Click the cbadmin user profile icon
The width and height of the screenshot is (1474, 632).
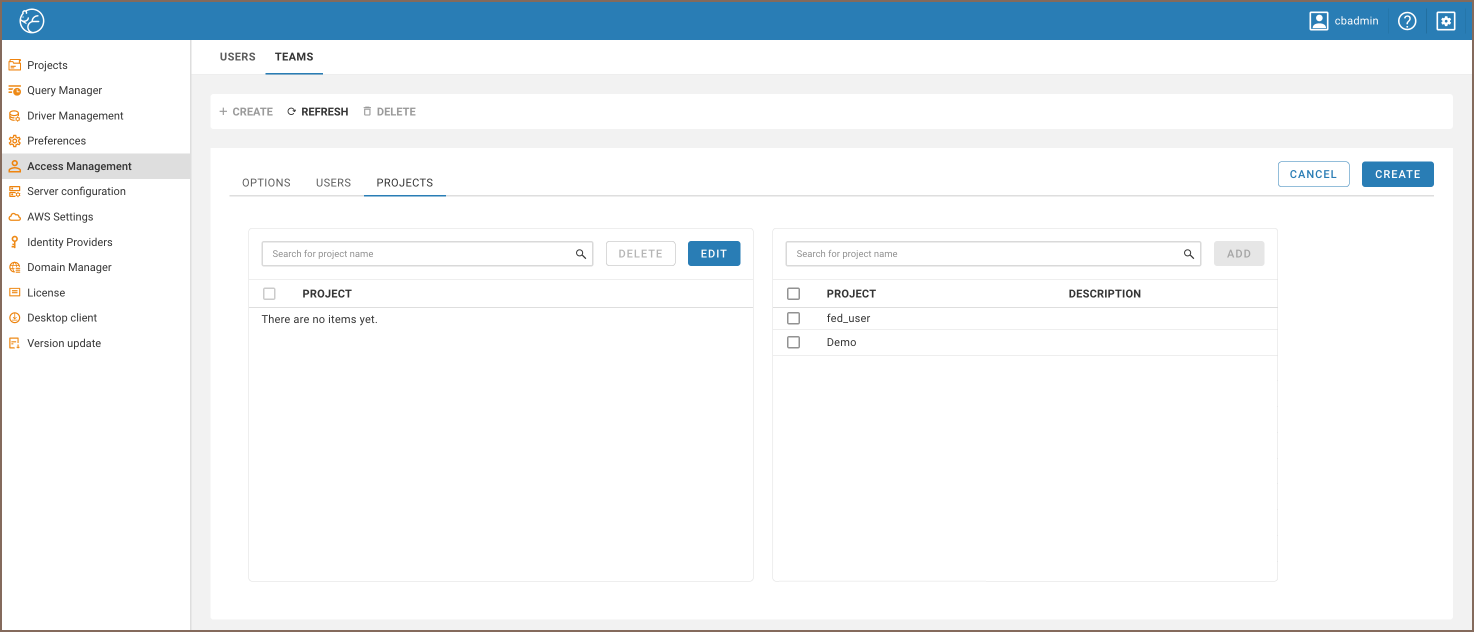pos(1319,21)
